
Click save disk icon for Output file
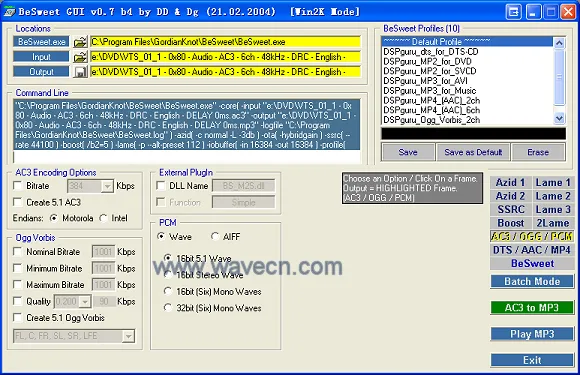coord(80,72)
